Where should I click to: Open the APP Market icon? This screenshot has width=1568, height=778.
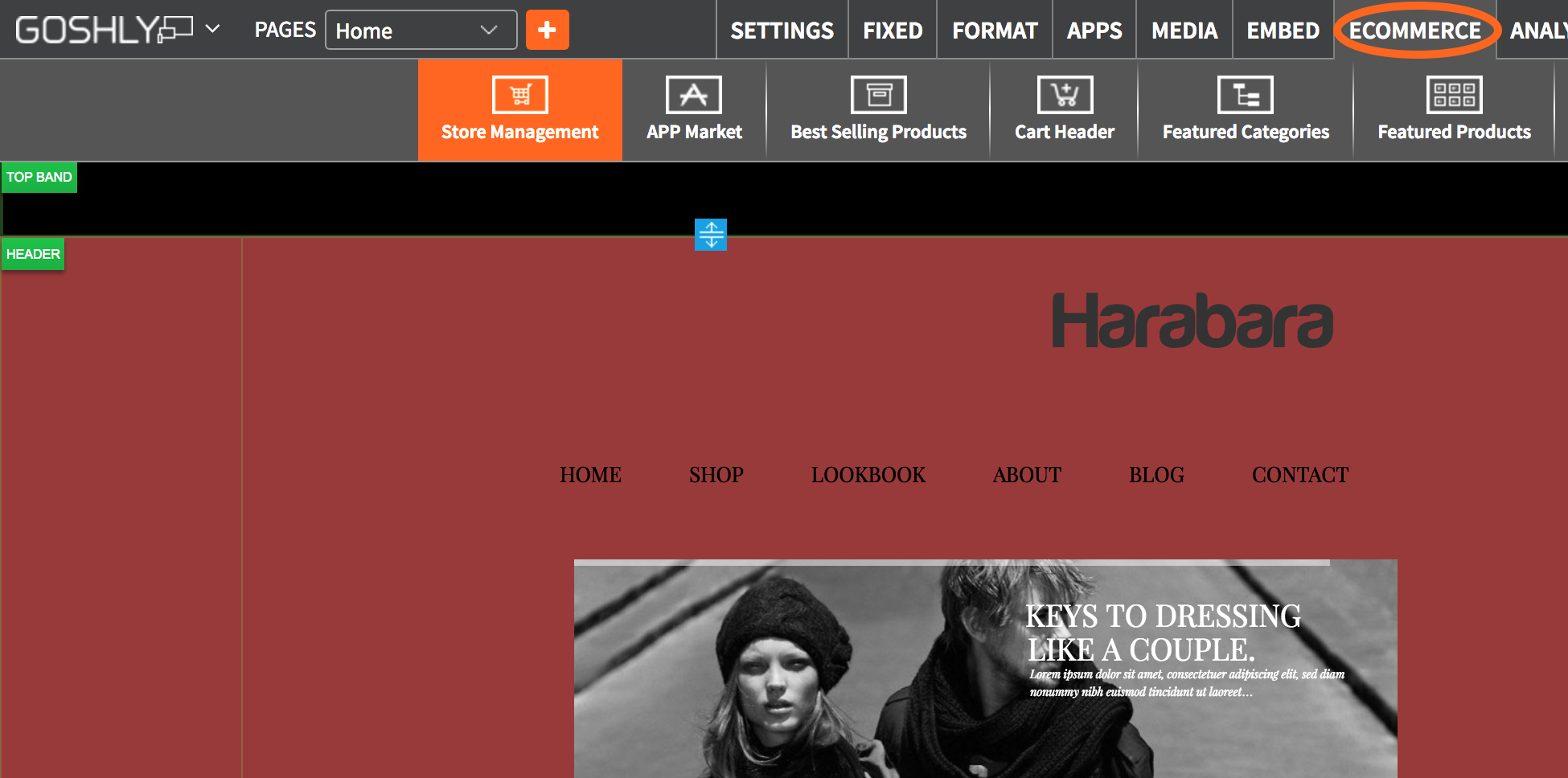[x=693, y=96]
